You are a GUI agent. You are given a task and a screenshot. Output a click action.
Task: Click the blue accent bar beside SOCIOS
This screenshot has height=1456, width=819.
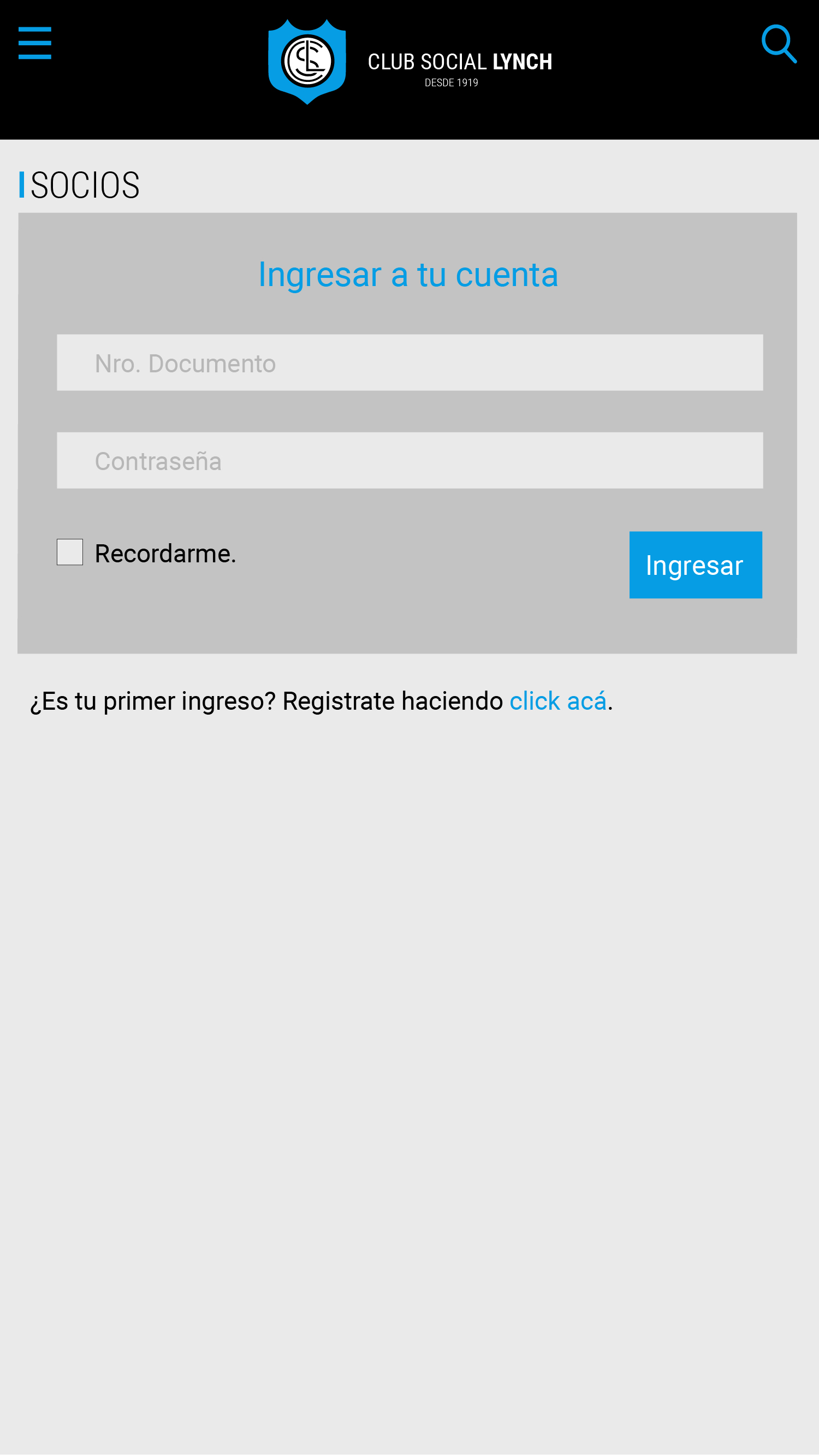pos(21,185)
